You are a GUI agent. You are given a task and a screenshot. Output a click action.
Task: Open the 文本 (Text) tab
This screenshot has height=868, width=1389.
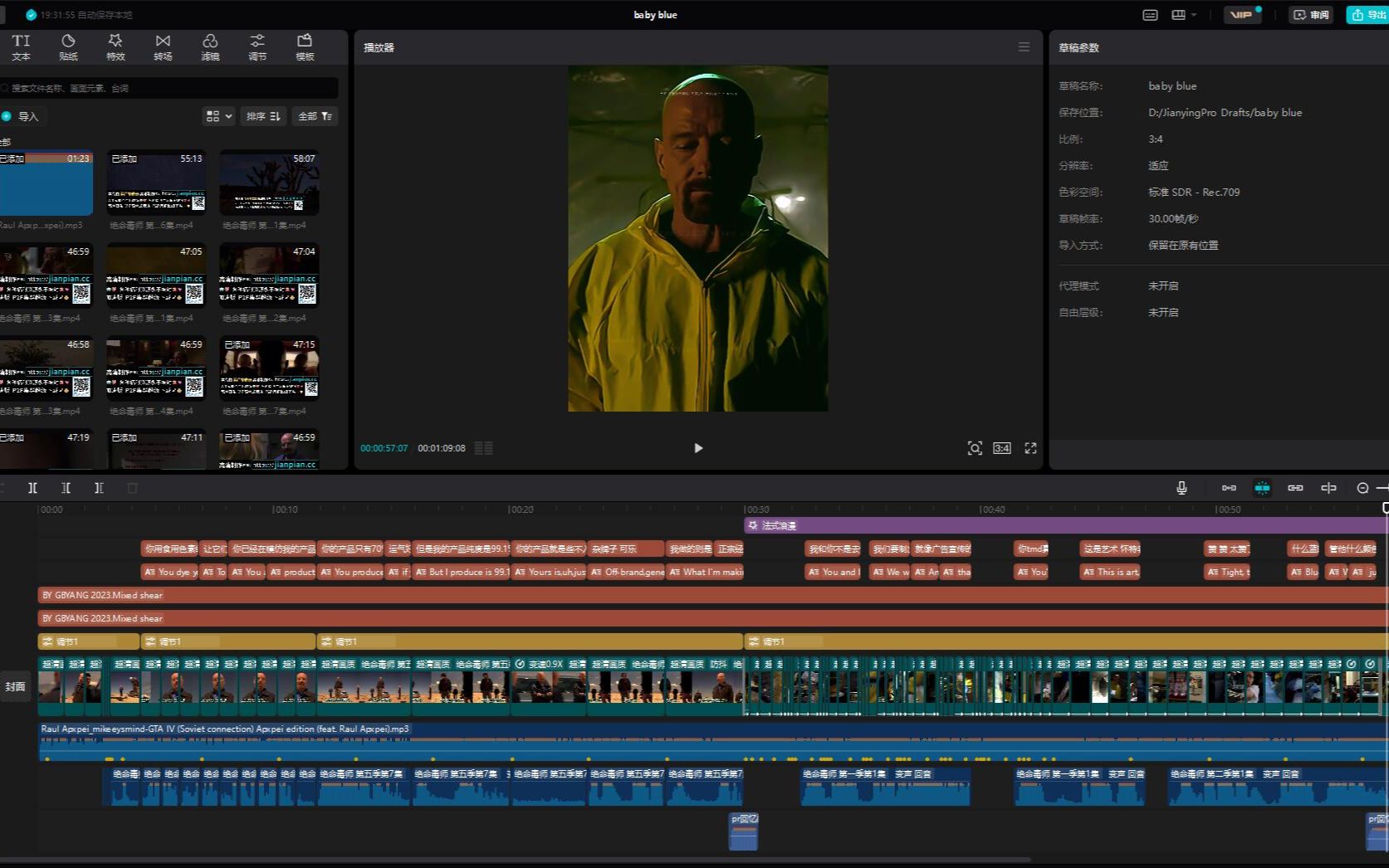click(x=21, y=47)
